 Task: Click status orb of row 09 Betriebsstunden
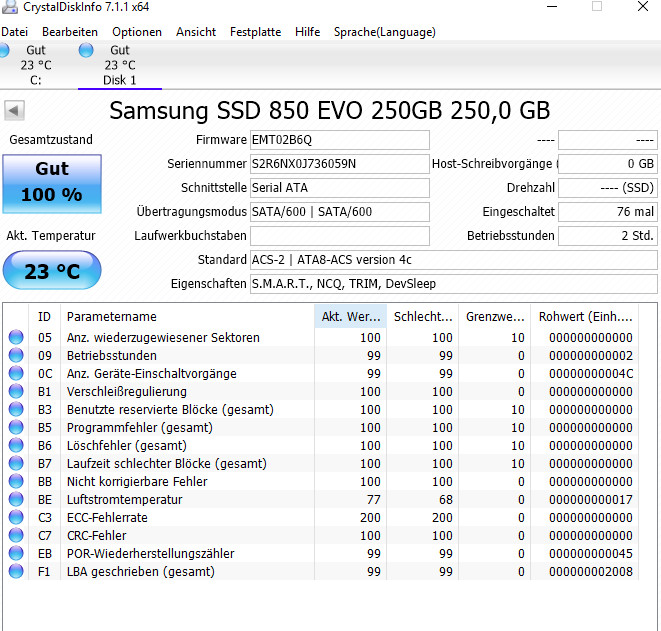[16, 355]
